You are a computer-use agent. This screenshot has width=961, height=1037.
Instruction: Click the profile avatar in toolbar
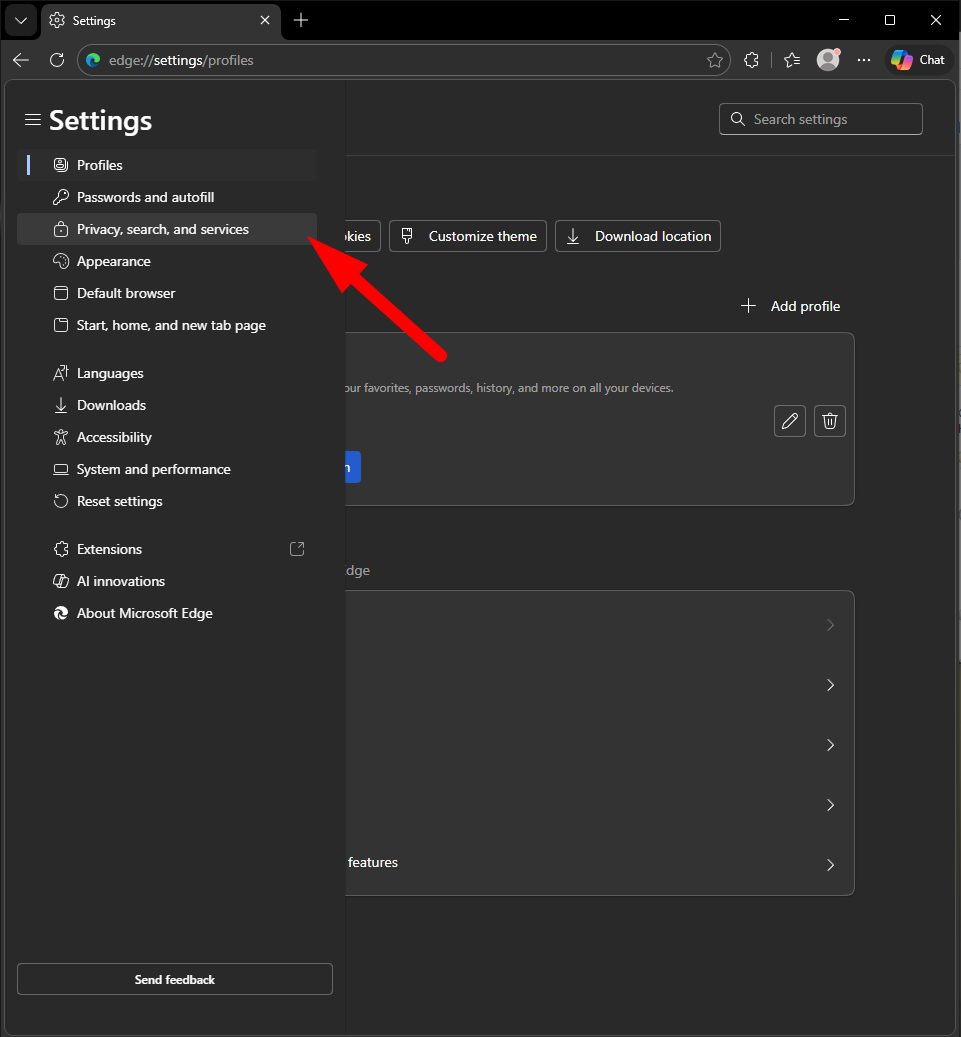828,60
